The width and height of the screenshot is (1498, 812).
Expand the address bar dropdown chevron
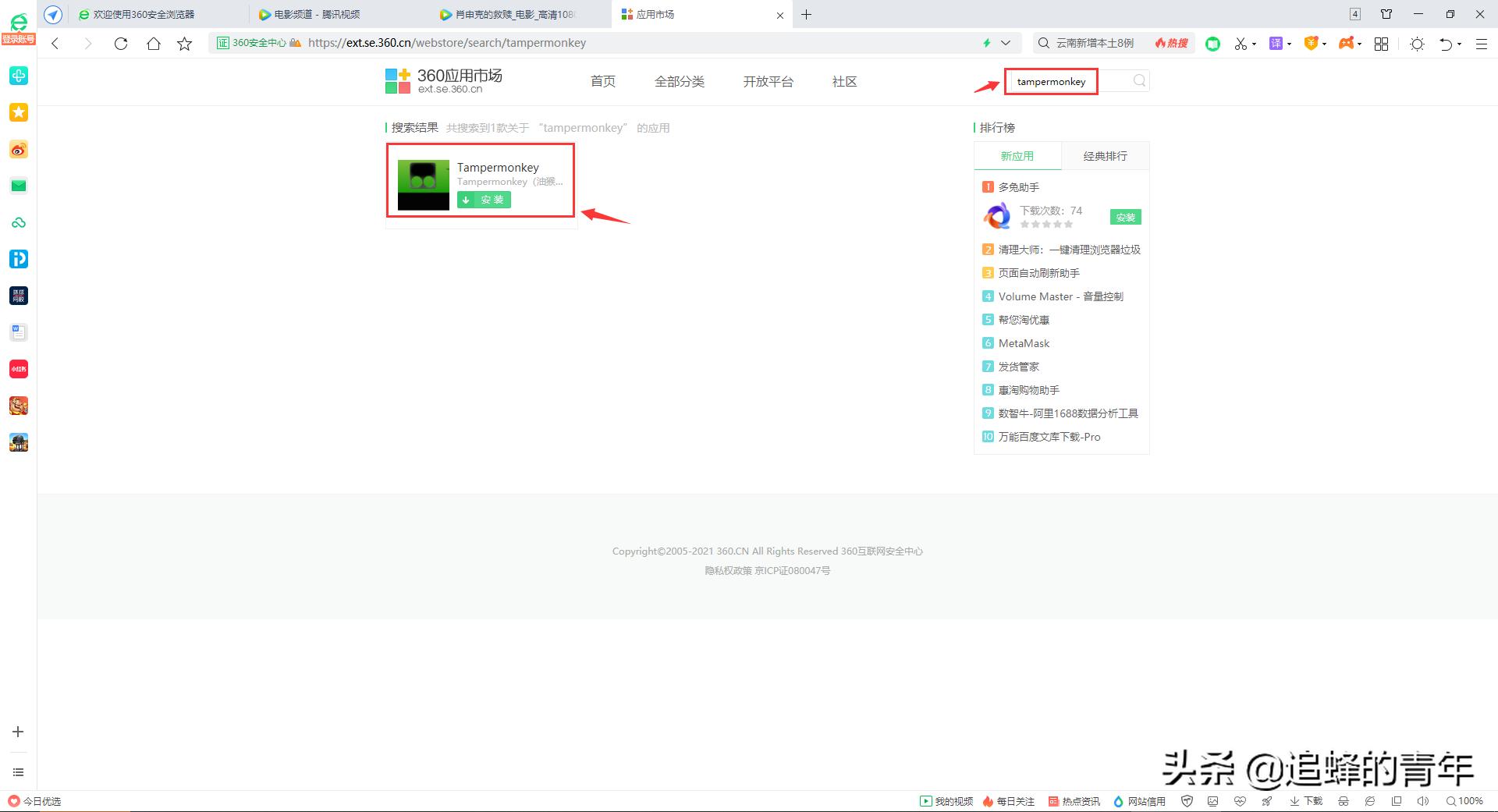click(1006, 43)
